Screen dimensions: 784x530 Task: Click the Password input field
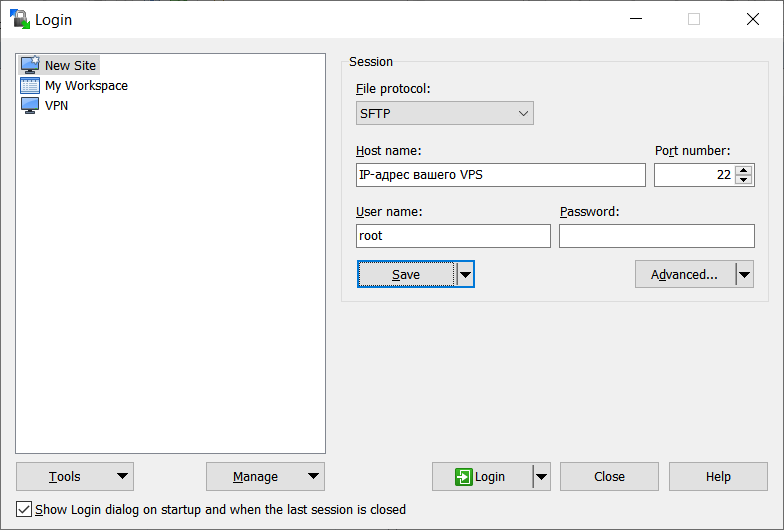pos(656,236)
